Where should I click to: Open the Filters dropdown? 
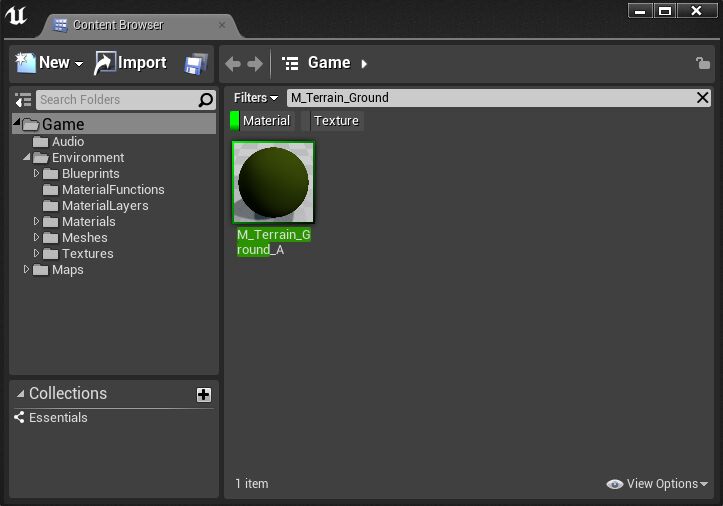(x=255, y=98)
